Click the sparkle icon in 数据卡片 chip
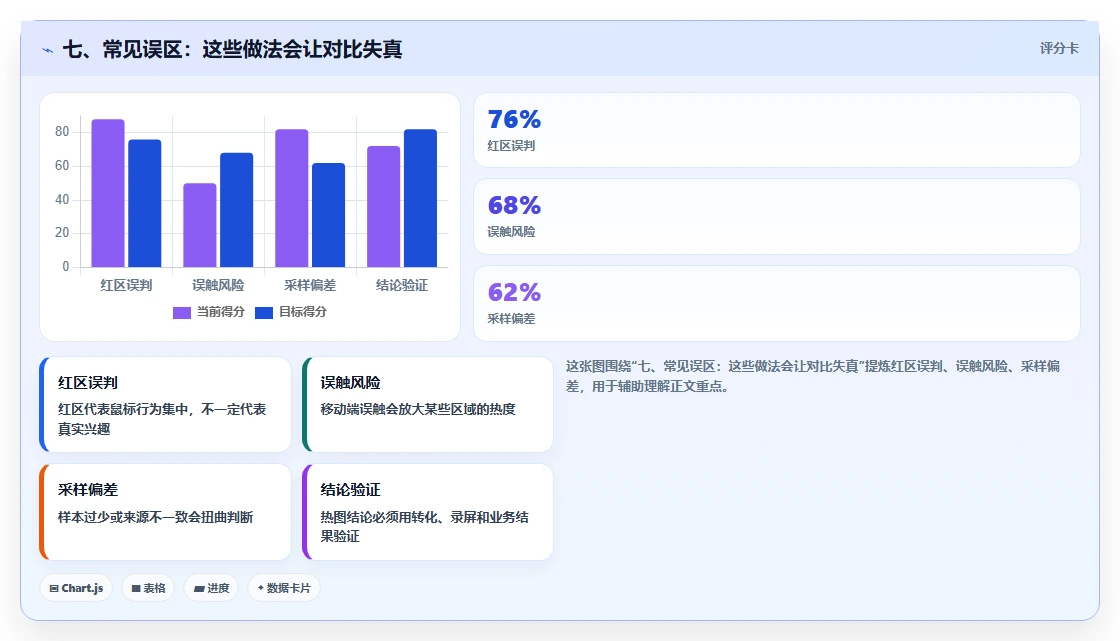This screenshot has width=1120, height=641. tap(261, 588)
